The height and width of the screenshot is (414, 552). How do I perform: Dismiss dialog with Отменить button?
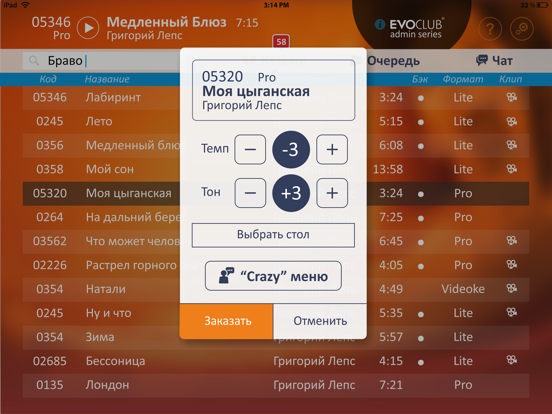point(320,321)
